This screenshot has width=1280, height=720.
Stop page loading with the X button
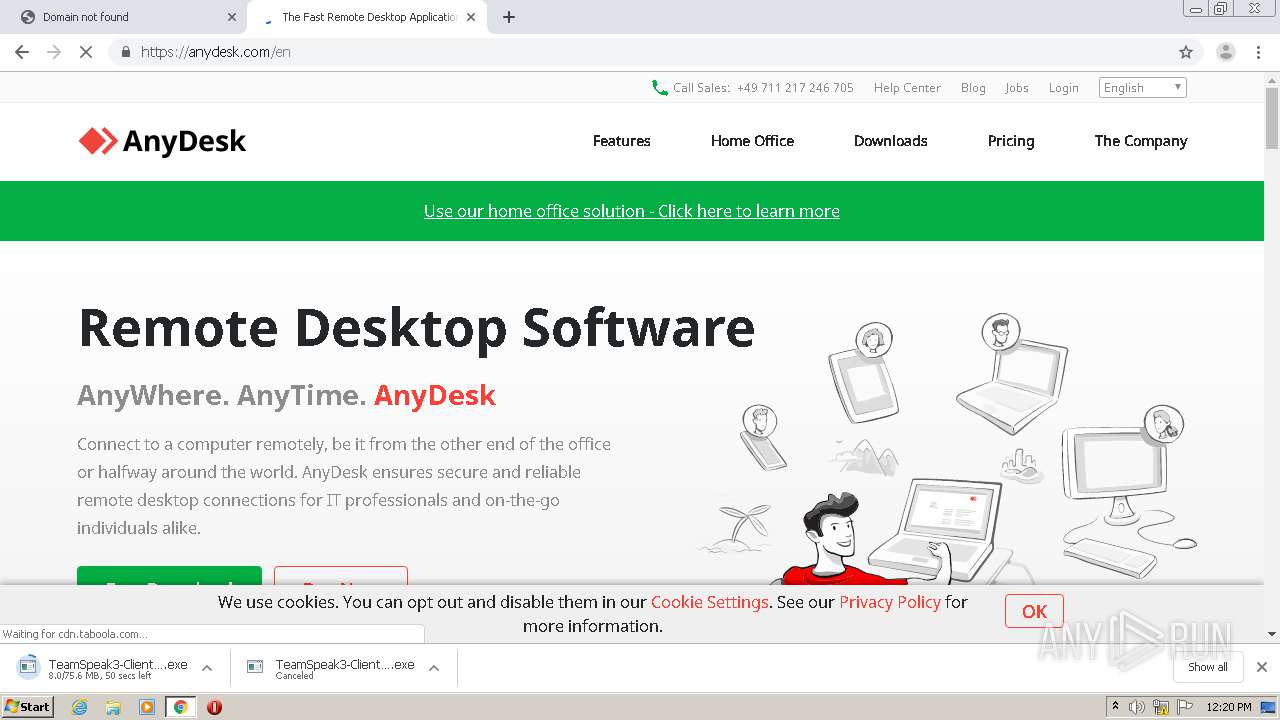point(86,52)
